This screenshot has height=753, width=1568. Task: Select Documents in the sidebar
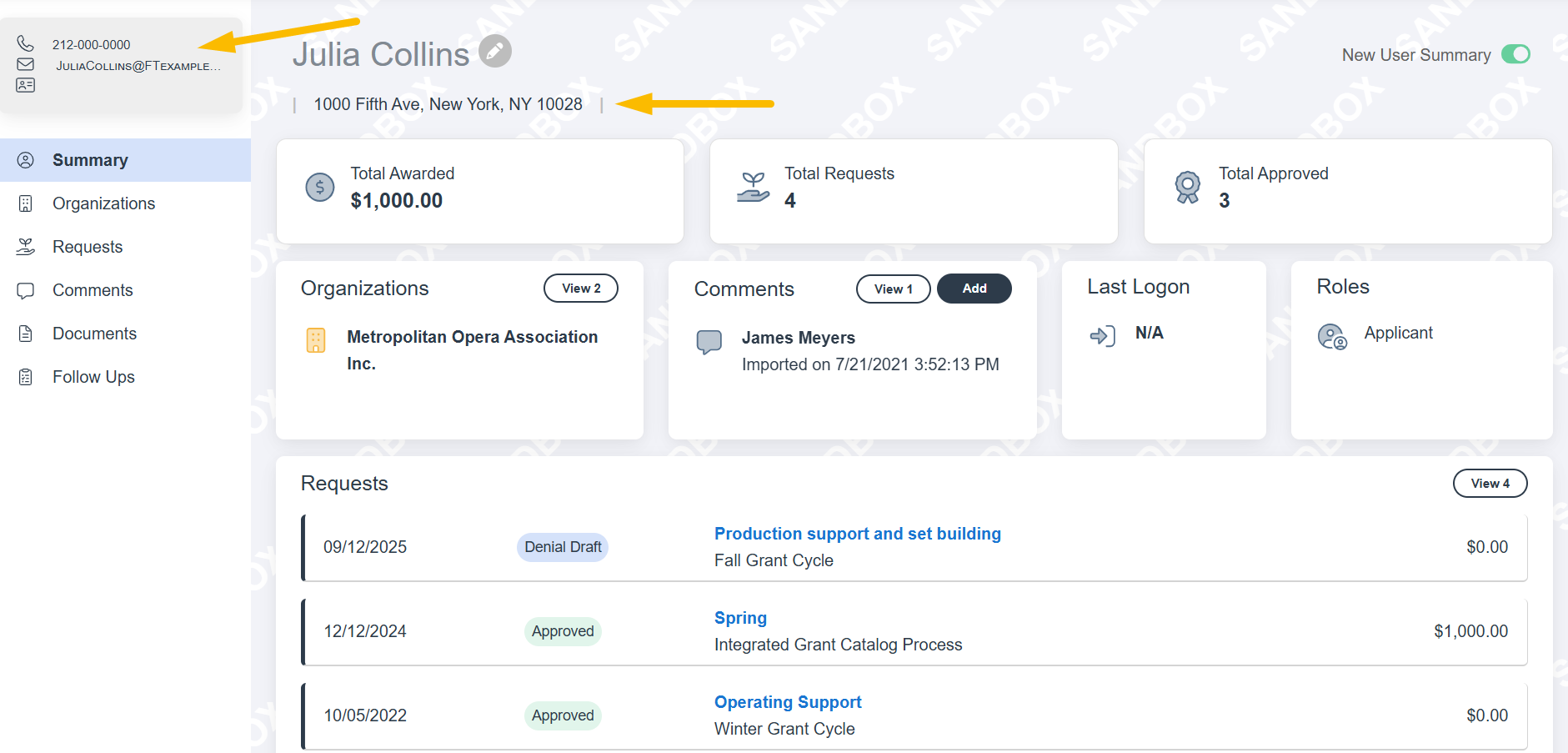125,334
